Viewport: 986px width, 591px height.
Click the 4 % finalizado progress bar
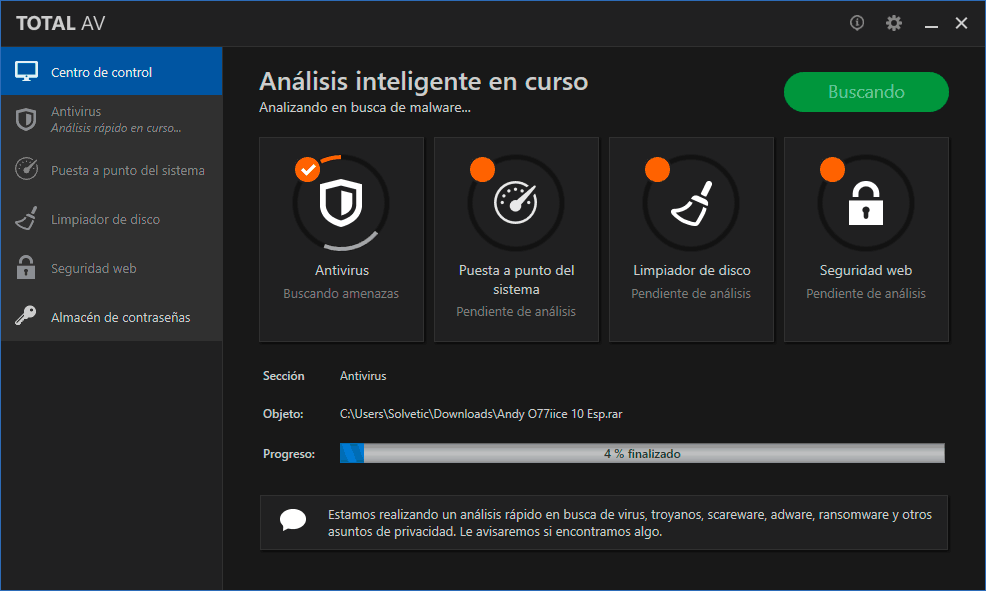click(x=642, y=453)
